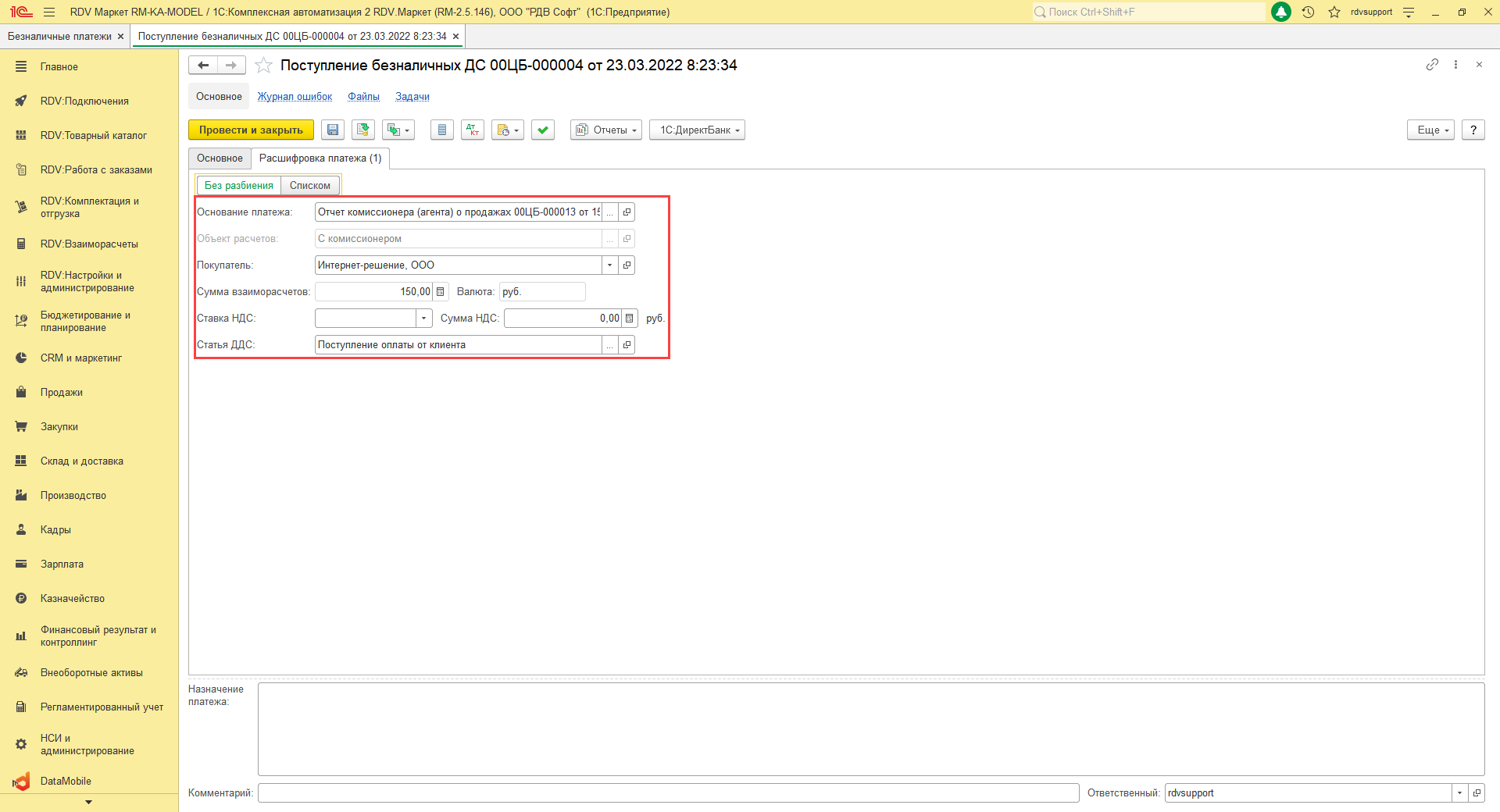This screenshot has height=812, width=1500.
Task: Click the copy link icon
Action: coord(1431,65)
